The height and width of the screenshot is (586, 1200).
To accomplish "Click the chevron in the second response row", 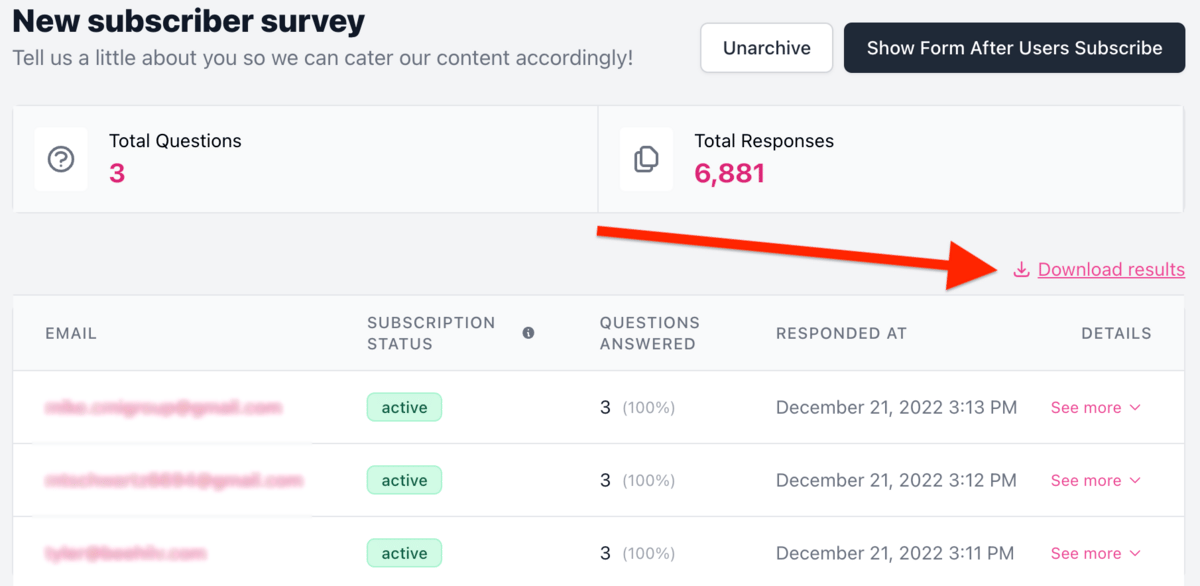I will click(1135, 481).
